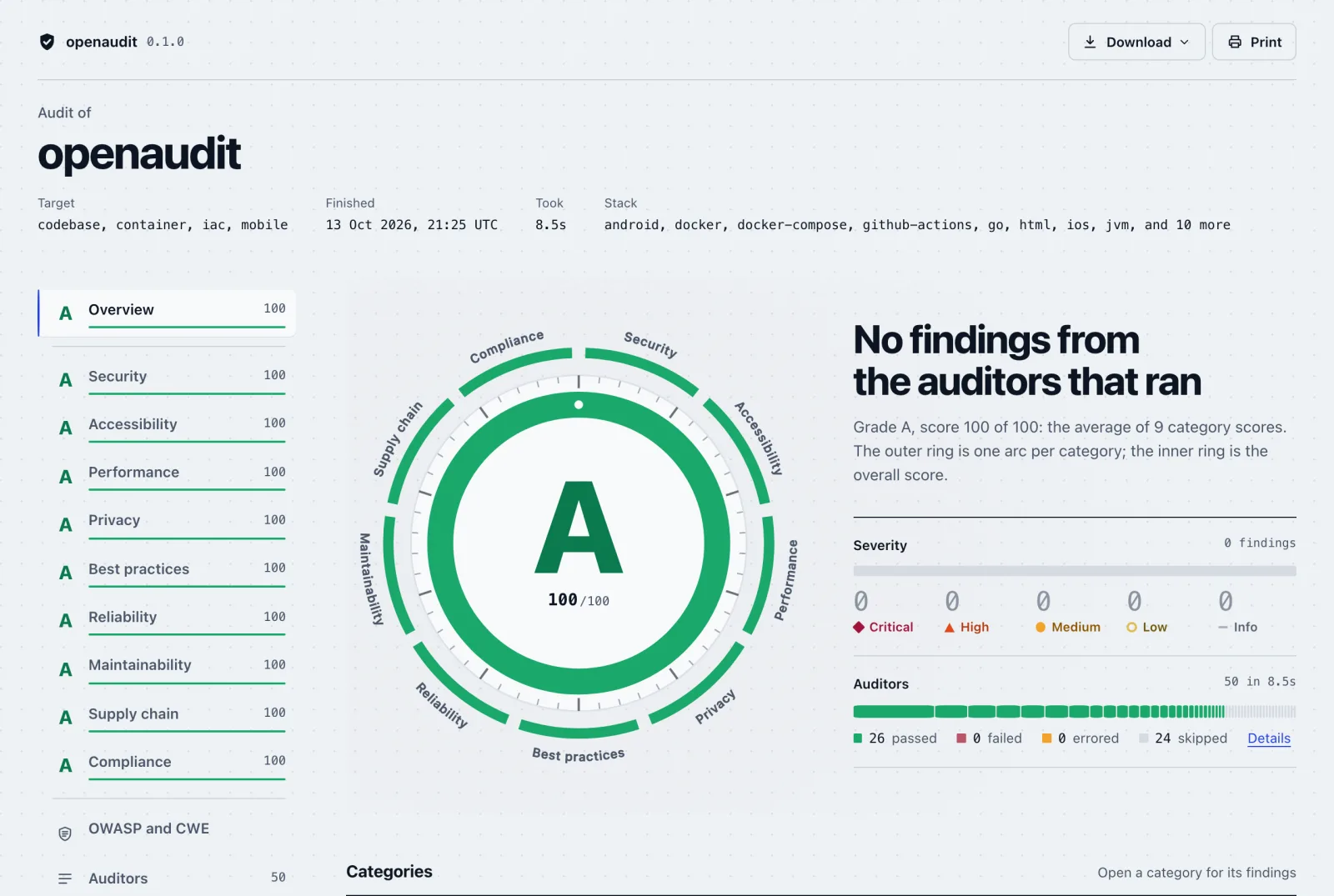
Task: Click the auditors progress bar
Action: pyautogui.click(x=1075, y=712)
